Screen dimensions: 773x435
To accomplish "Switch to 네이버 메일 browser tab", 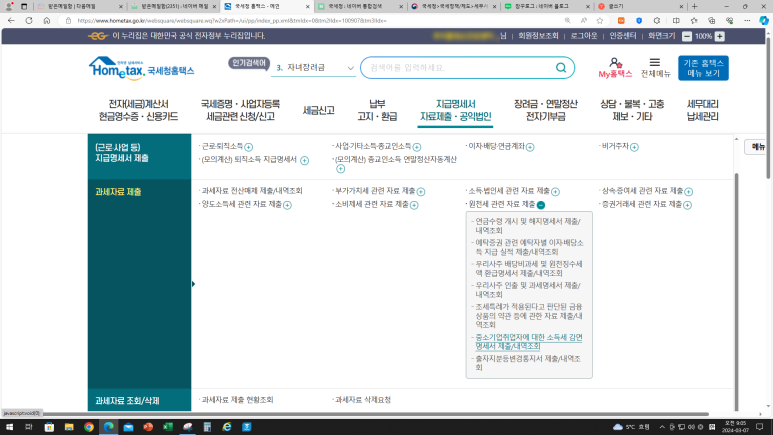I will [x=174, y=6].
